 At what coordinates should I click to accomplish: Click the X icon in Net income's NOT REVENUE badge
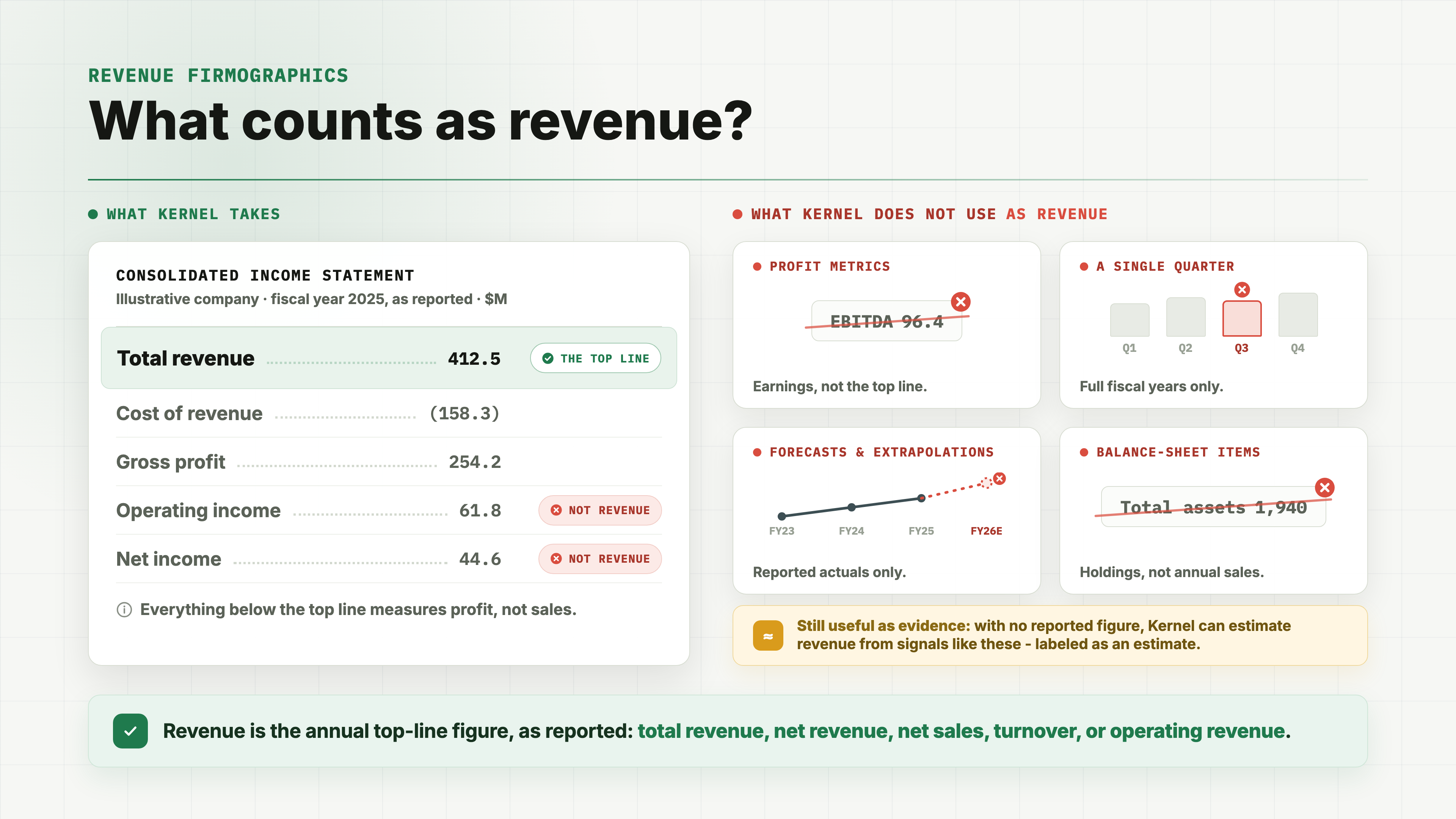pyautogui.click(x=556, y=559)
